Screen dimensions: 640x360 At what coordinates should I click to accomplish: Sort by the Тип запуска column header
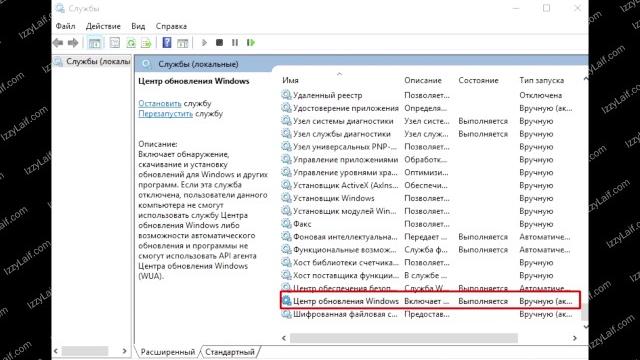coord(542,80)
